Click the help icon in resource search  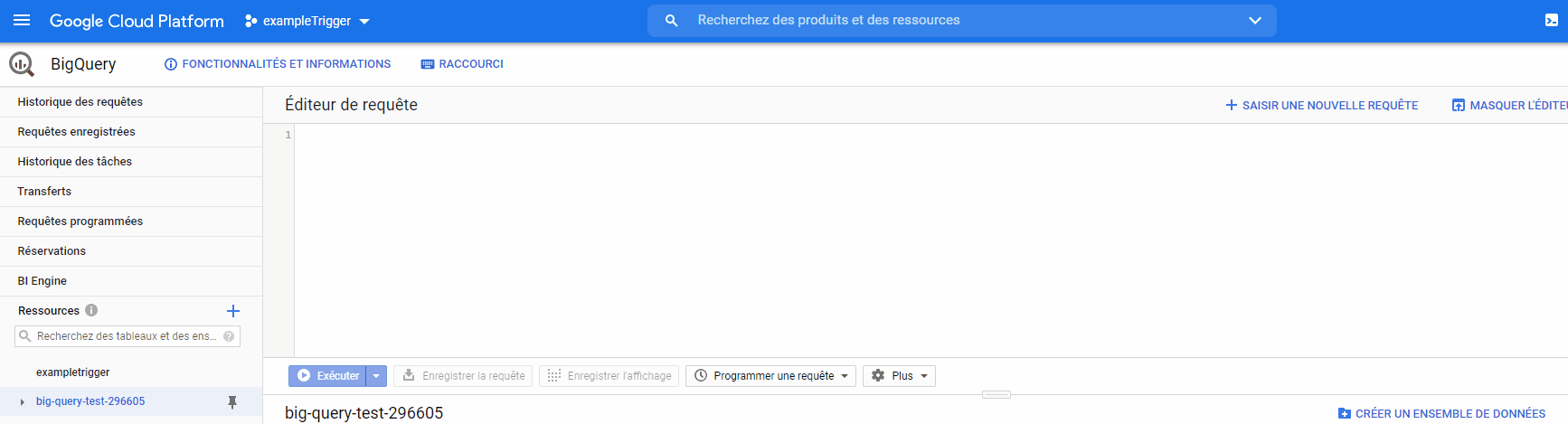[x=229, y=336]
